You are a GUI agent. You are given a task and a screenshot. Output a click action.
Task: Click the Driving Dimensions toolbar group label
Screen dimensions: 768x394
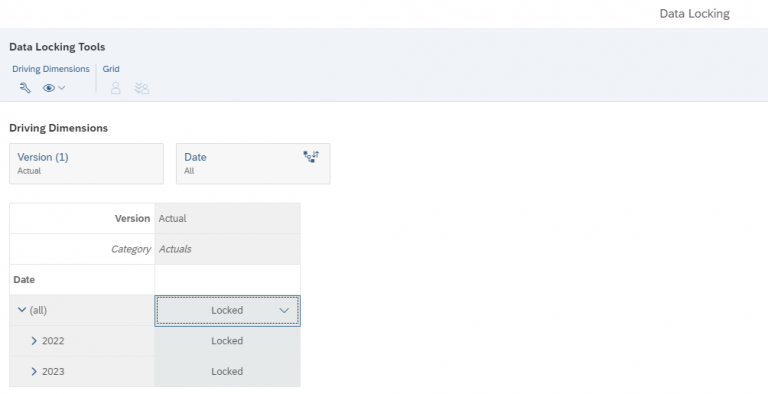pos(51,69)
